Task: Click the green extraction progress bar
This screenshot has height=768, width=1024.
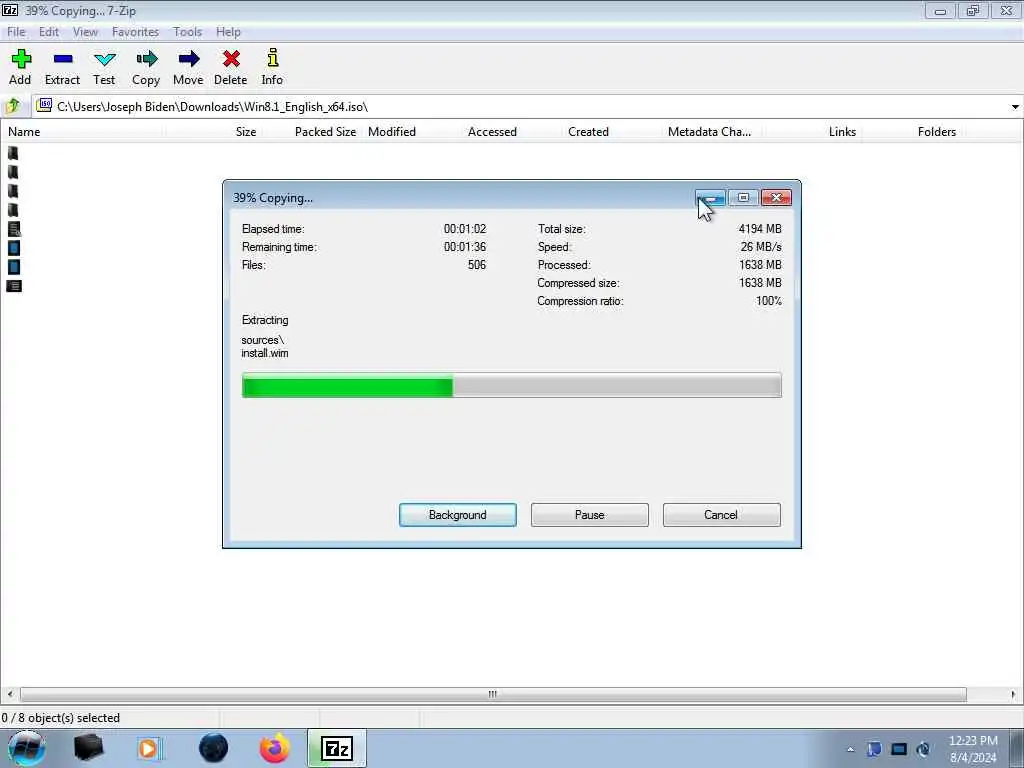Action: point(511,385)
